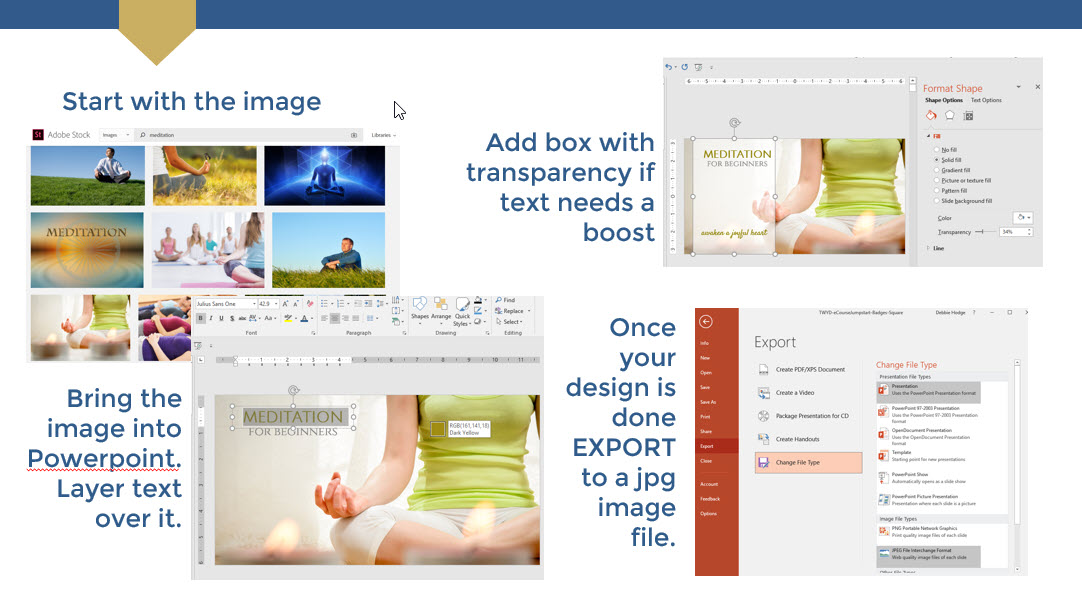
Task: Decrease font size with small A
Action: tap(295, 304)
